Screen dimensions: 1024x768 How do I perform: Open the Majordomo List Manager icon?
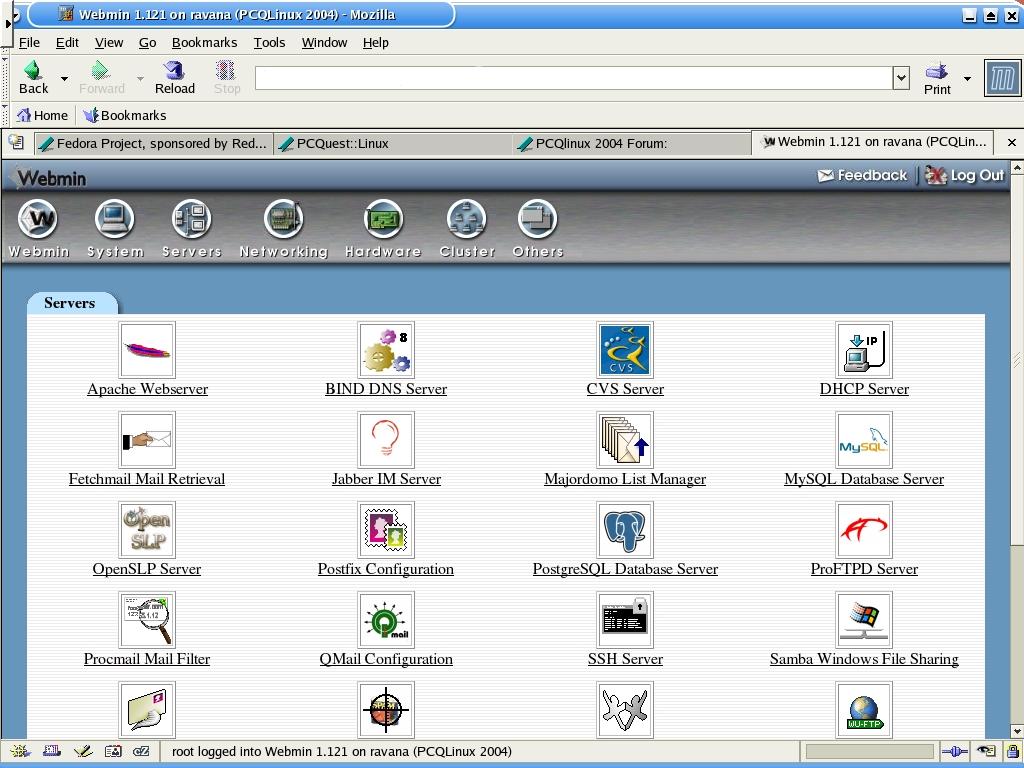pyautogui.click(x=625, y=440)
